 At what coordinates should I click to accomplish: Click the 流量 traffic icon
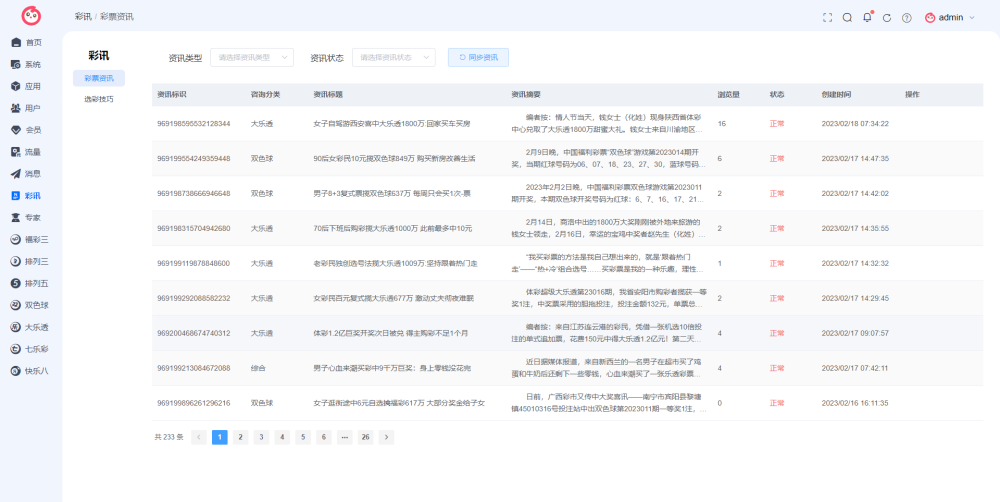pyautogui.click(x=17, y=152)
